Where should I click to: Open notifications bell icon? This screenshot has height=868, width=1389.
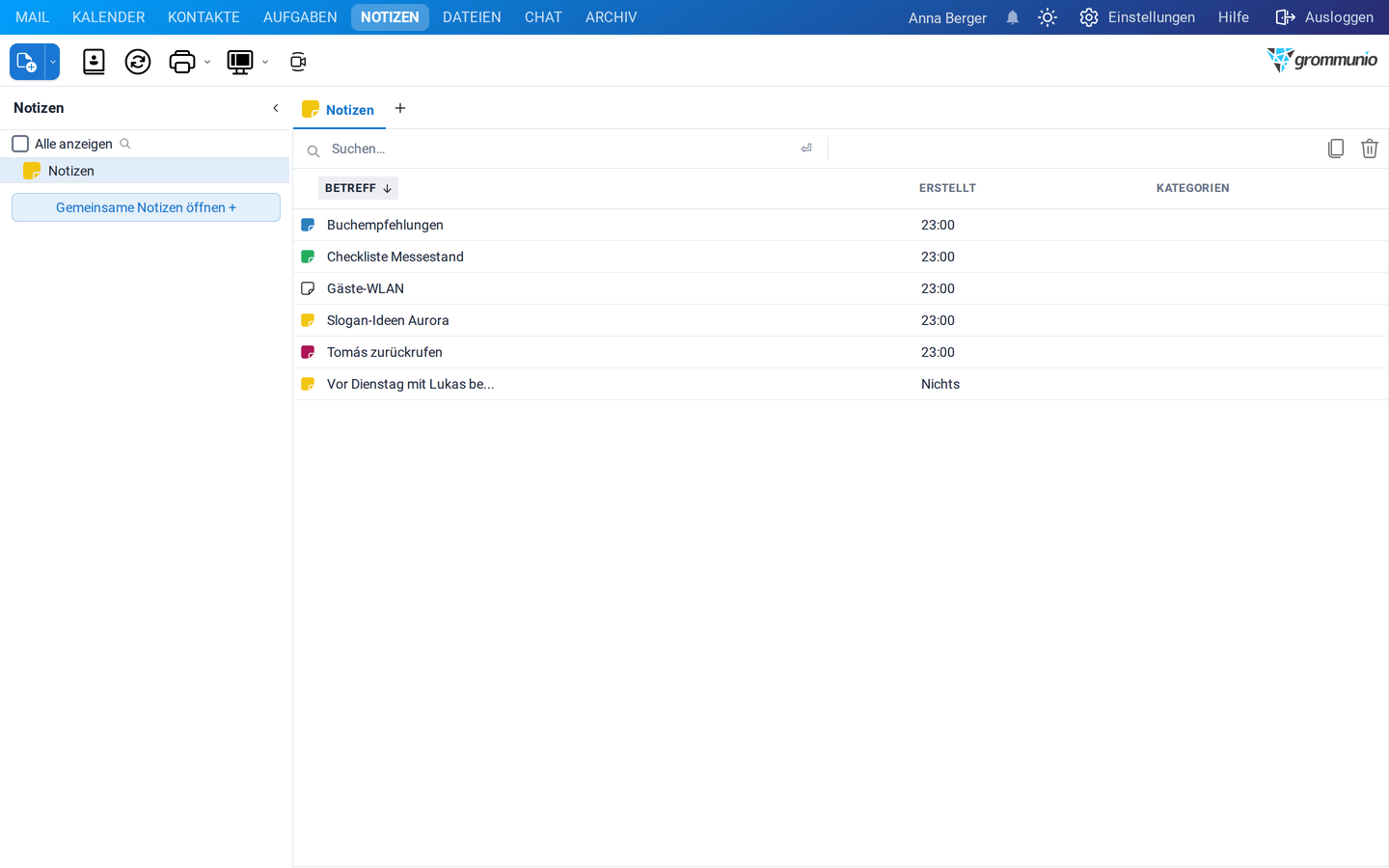[1013, 17]
